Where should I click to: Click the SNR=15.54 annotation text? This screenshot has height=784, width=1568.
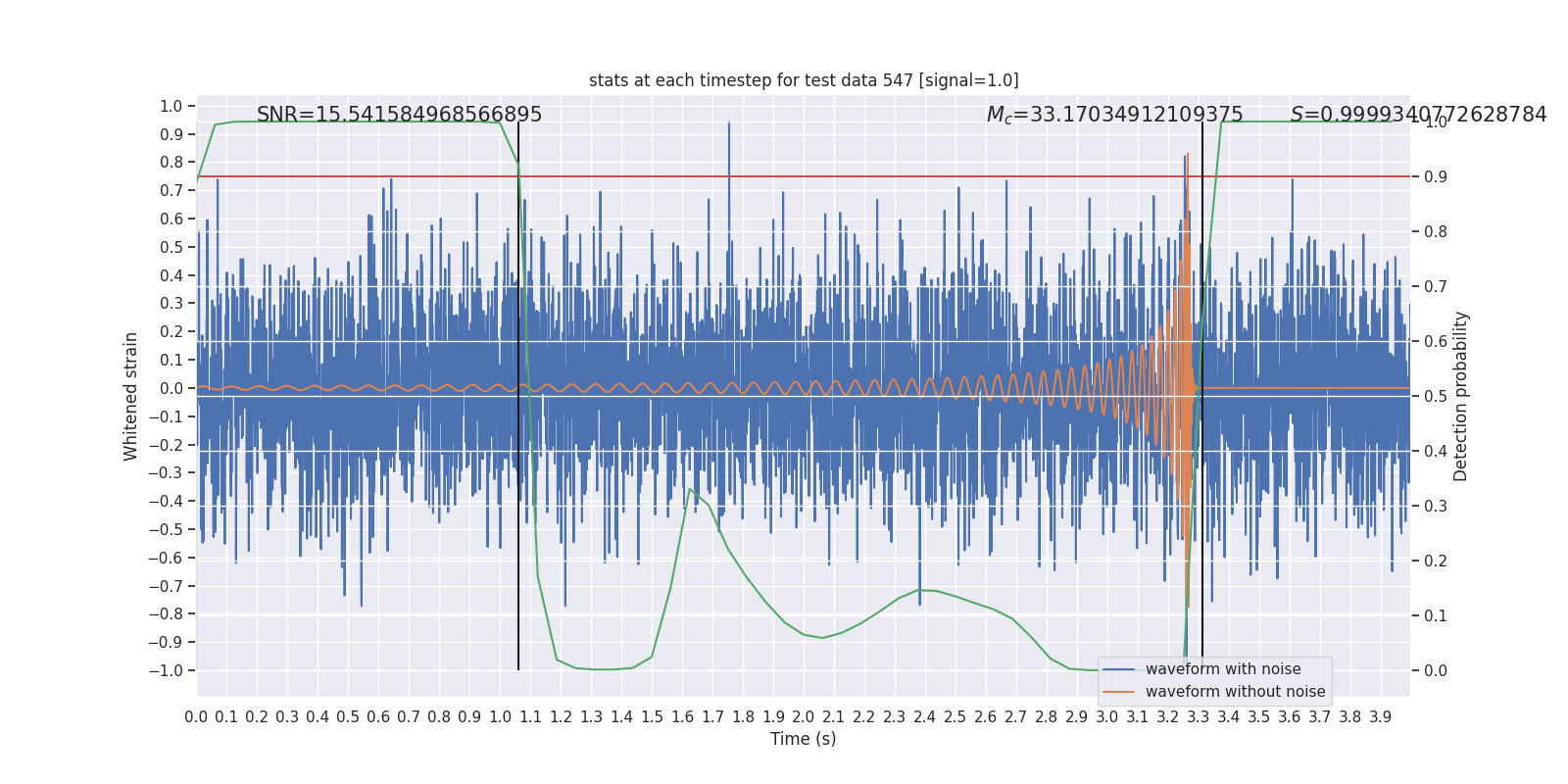399,115
